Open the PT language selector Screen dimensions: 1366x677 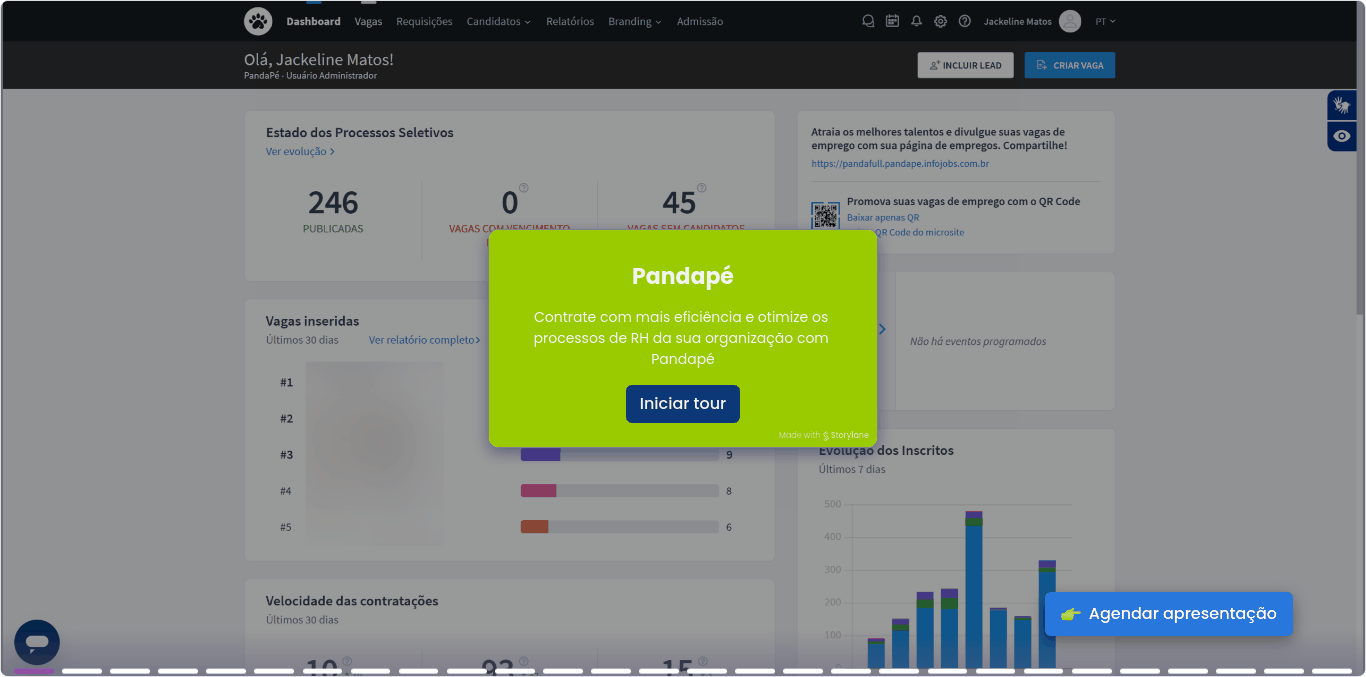tap(1105, 21)
